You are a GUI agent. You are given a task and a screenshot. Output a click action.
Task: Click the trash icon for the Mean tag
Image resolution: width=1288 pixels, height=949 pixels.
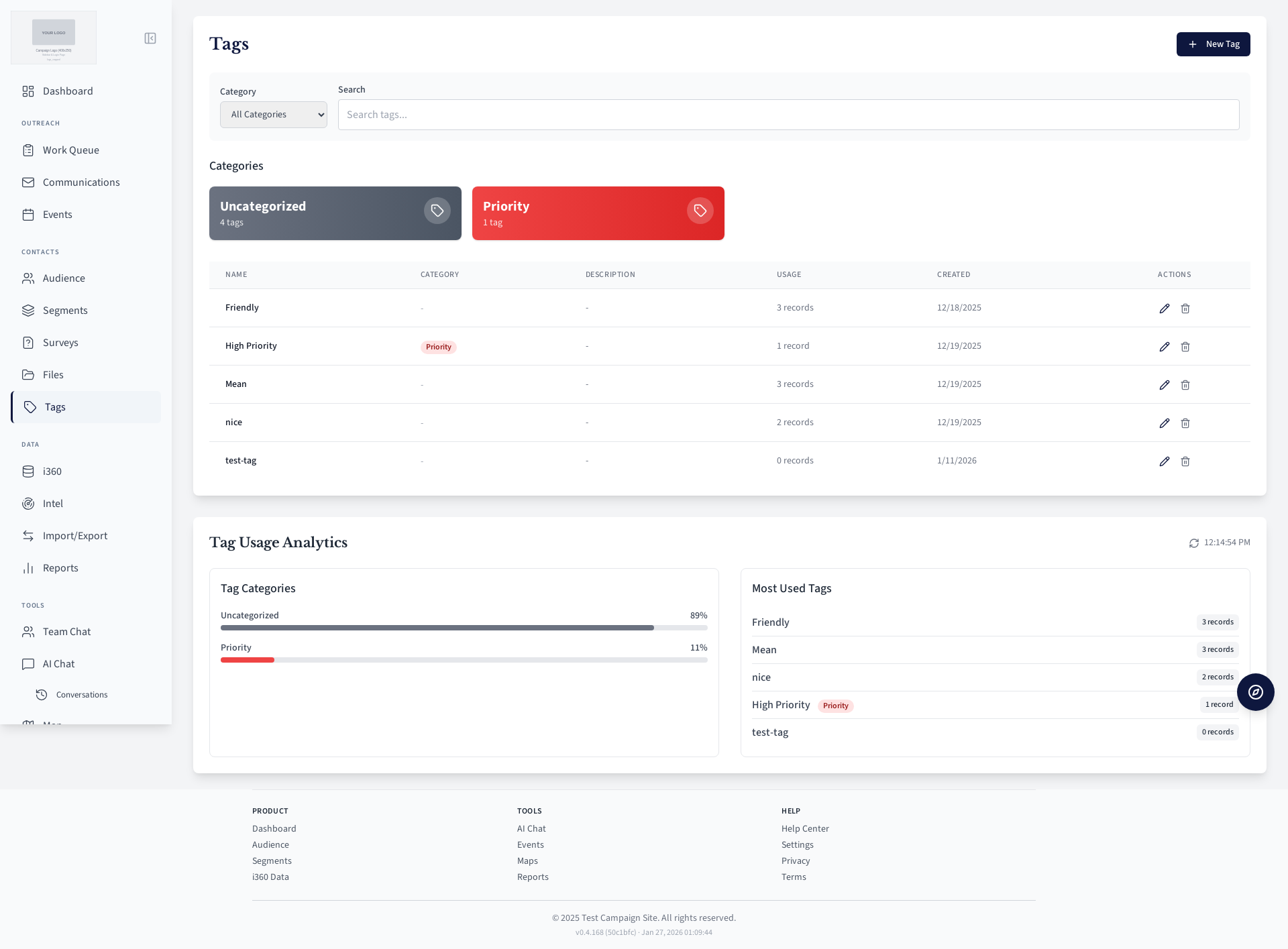click(x=1185, y=385)
